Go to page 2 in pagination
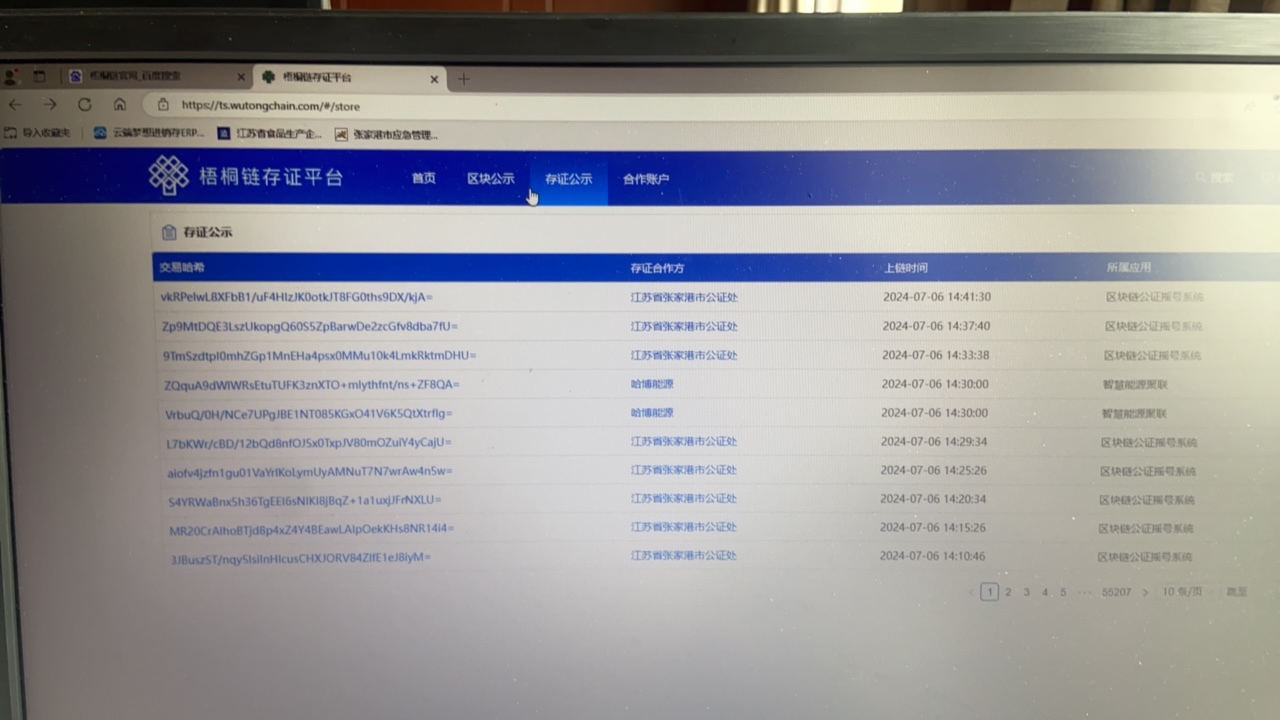The width and height of the screenshot is (1280, 720). pos(1008,592)
